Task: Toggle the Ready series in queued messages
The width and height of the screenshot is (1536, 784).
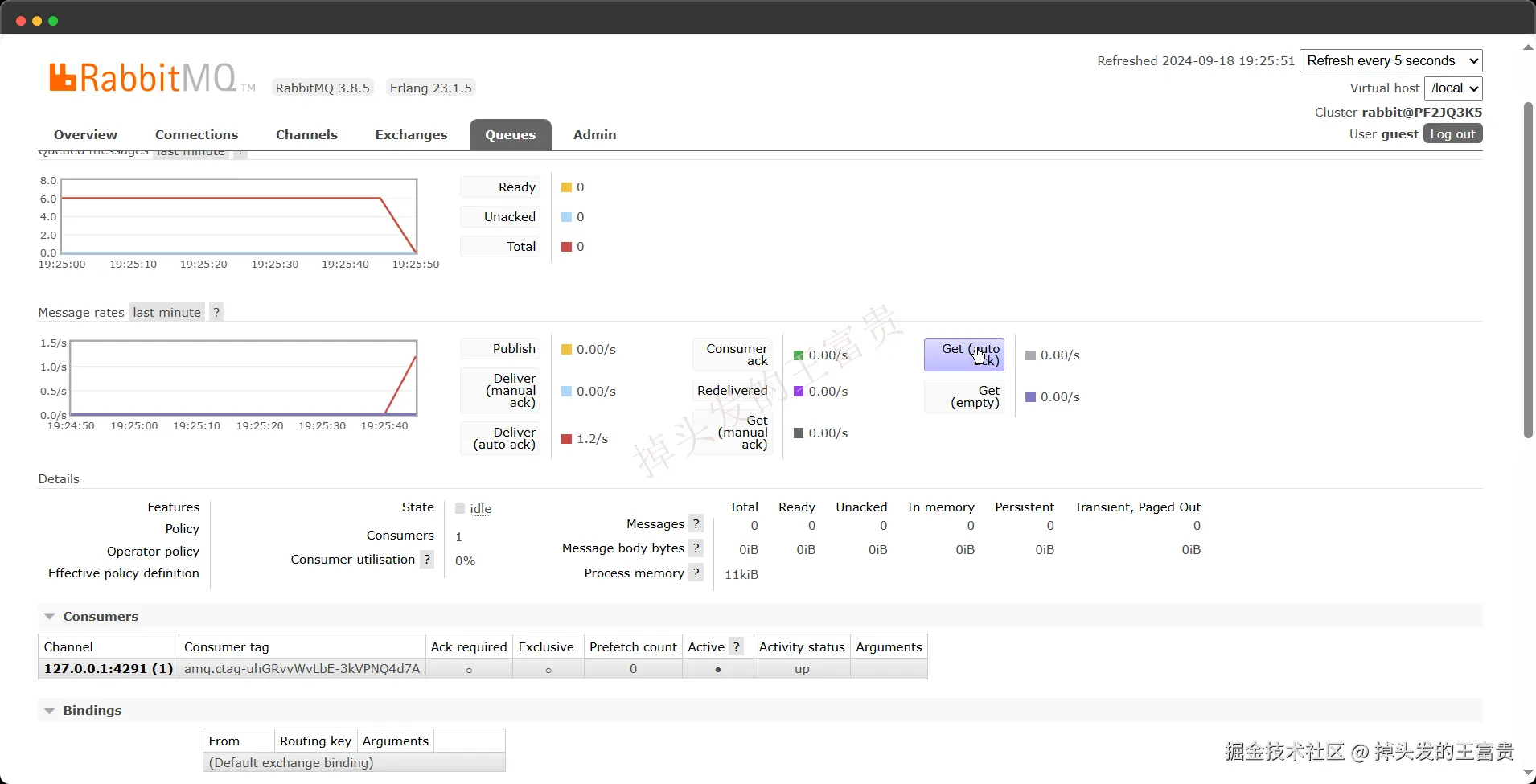Action: coord(500,187)
